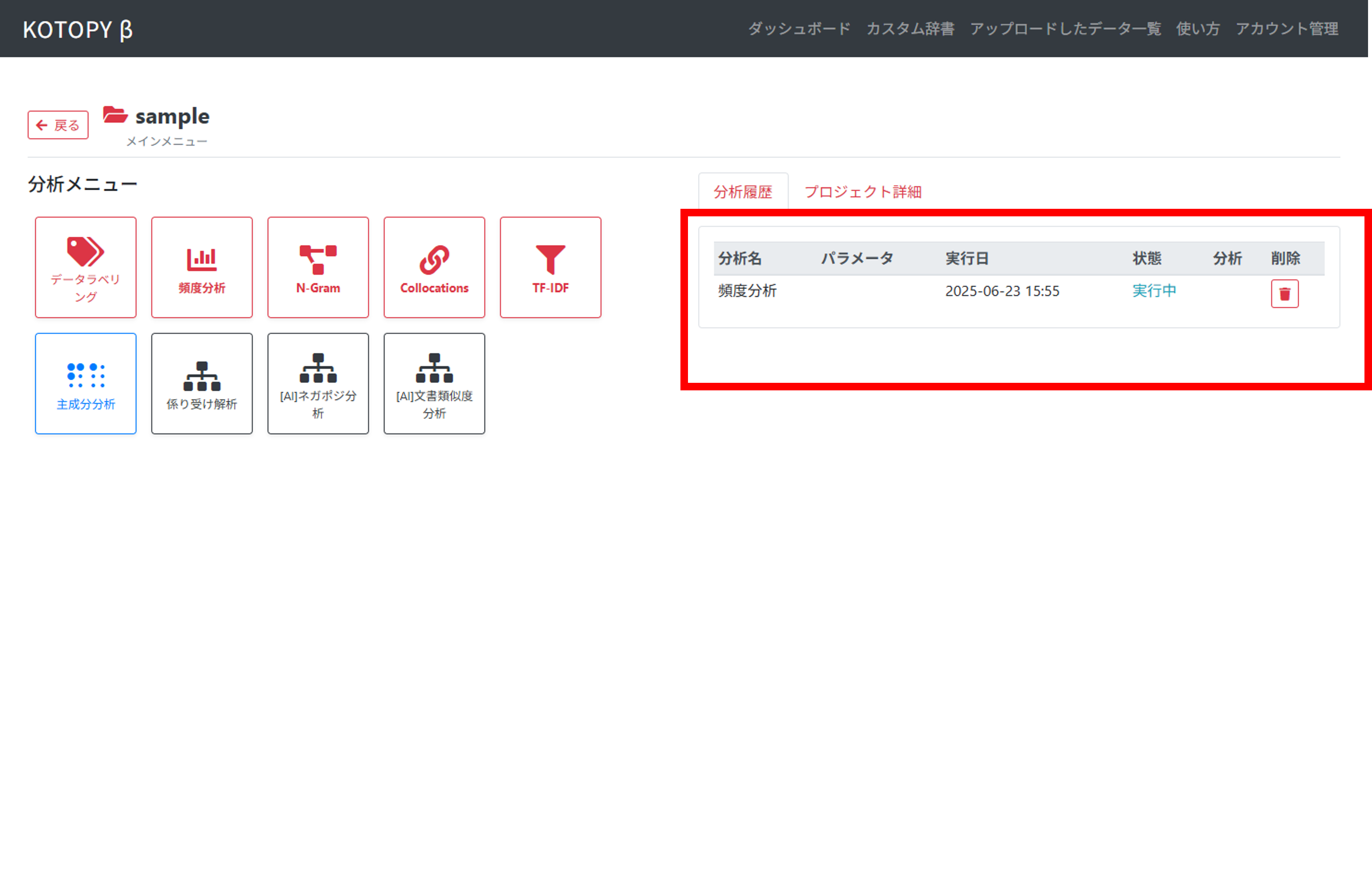
Task: Open [AI]文書類似度分析 tile
Action: tap(434, 383)
